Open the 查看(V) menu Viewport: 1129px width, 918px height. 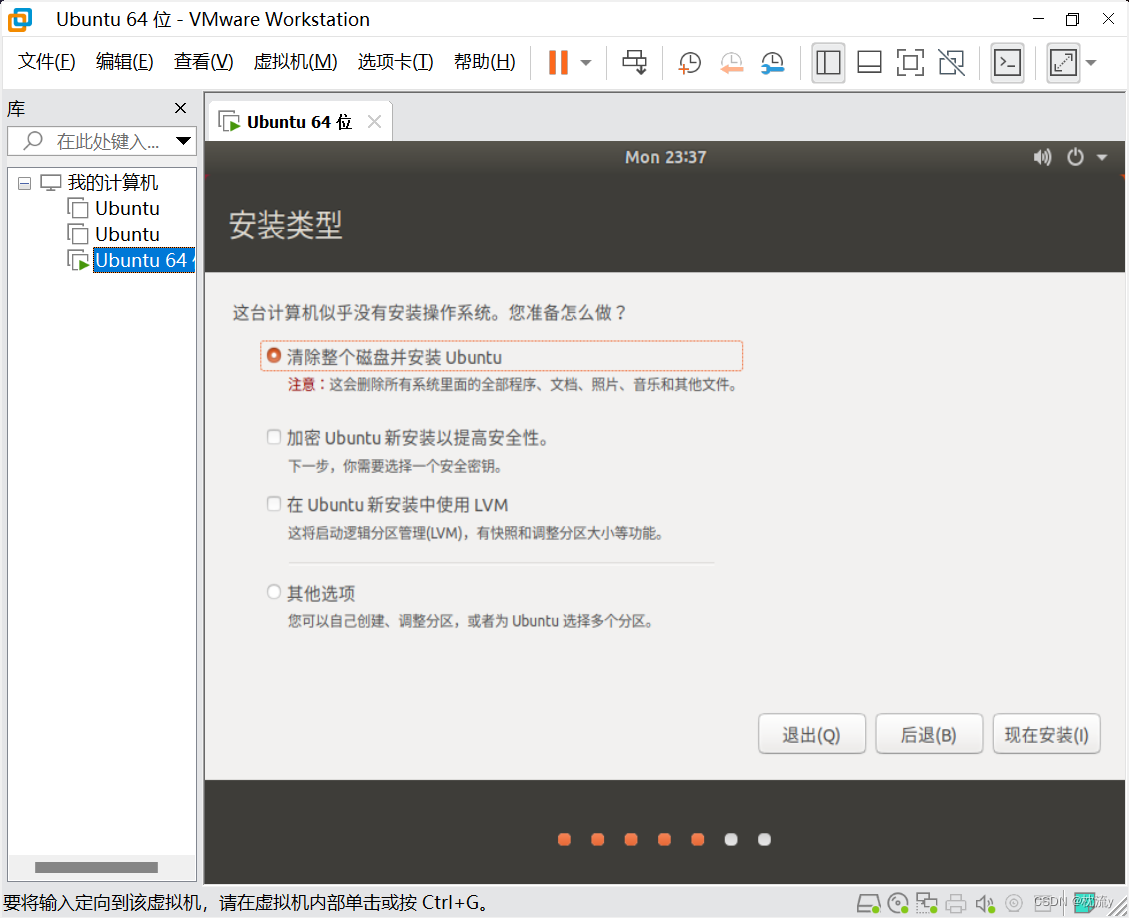click(204, 62)
